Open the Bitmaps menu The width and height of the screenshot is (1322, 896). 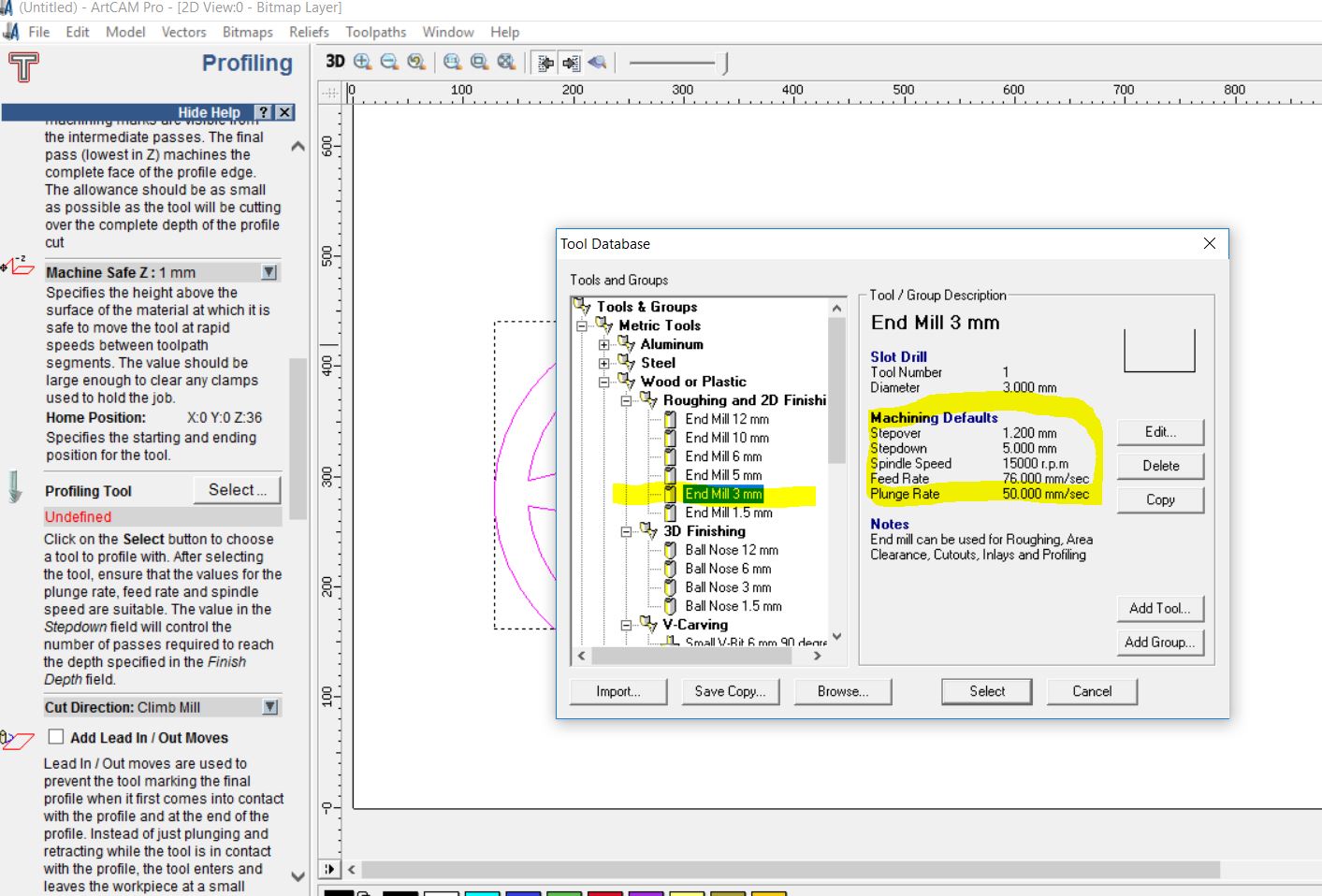(x=248, y=32)
